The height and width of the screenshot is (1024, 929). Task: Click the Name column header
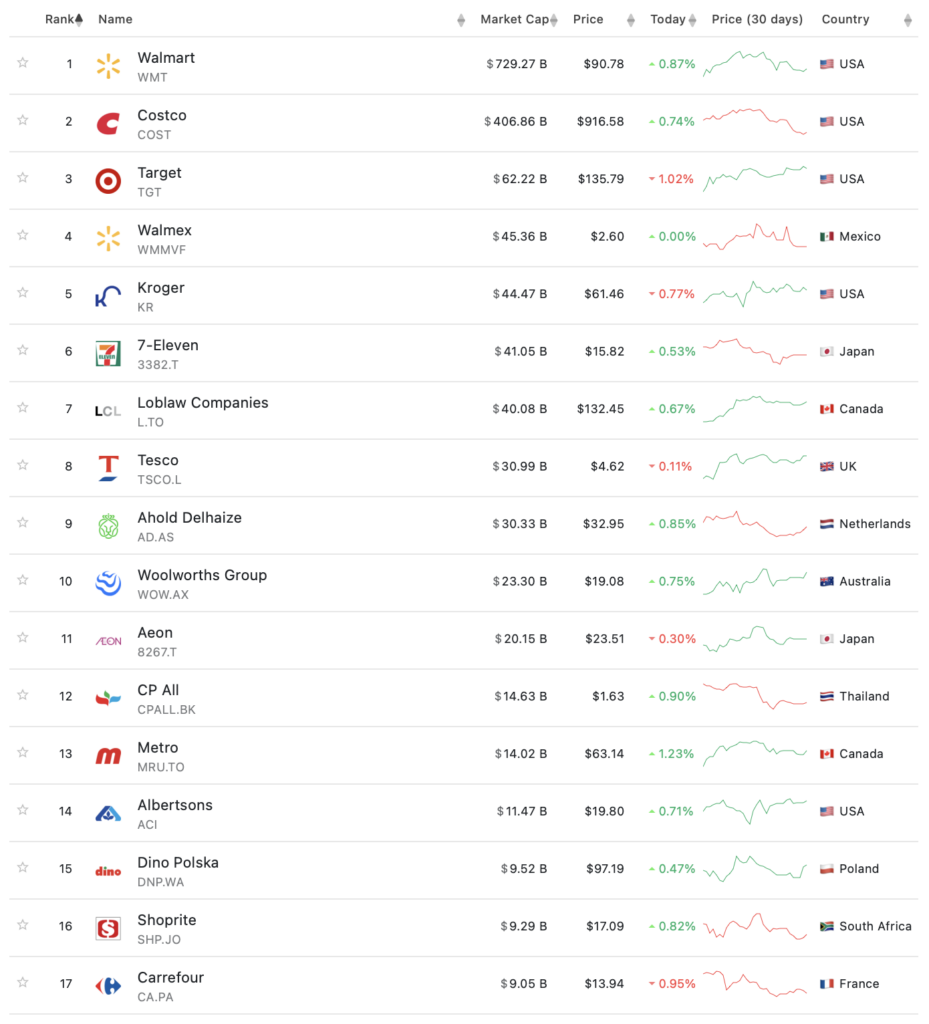pos(115,20)
